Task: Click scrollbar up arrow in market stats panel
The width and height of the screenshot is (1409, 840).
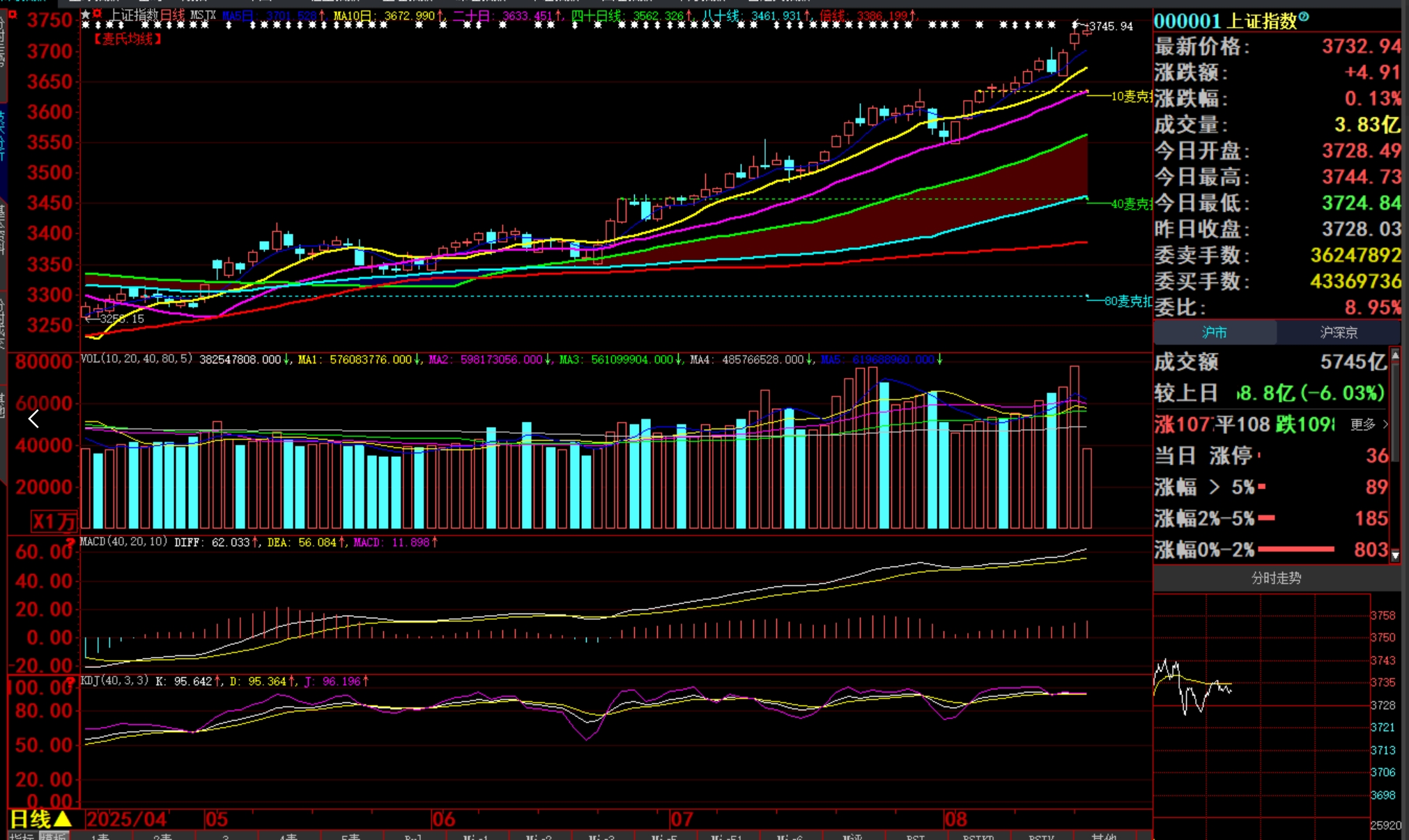Action: tap(1395, 355)
